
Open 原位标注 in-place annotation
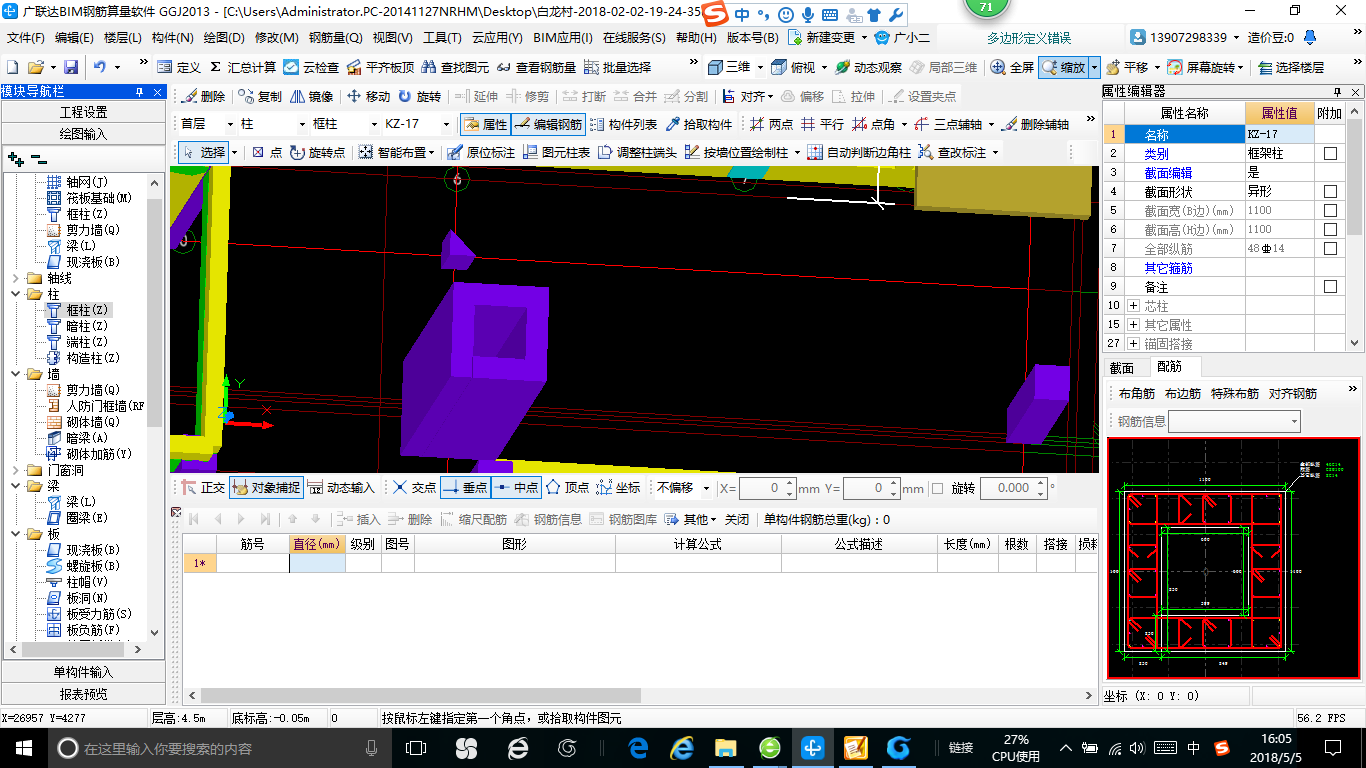[x=481, y=152]
